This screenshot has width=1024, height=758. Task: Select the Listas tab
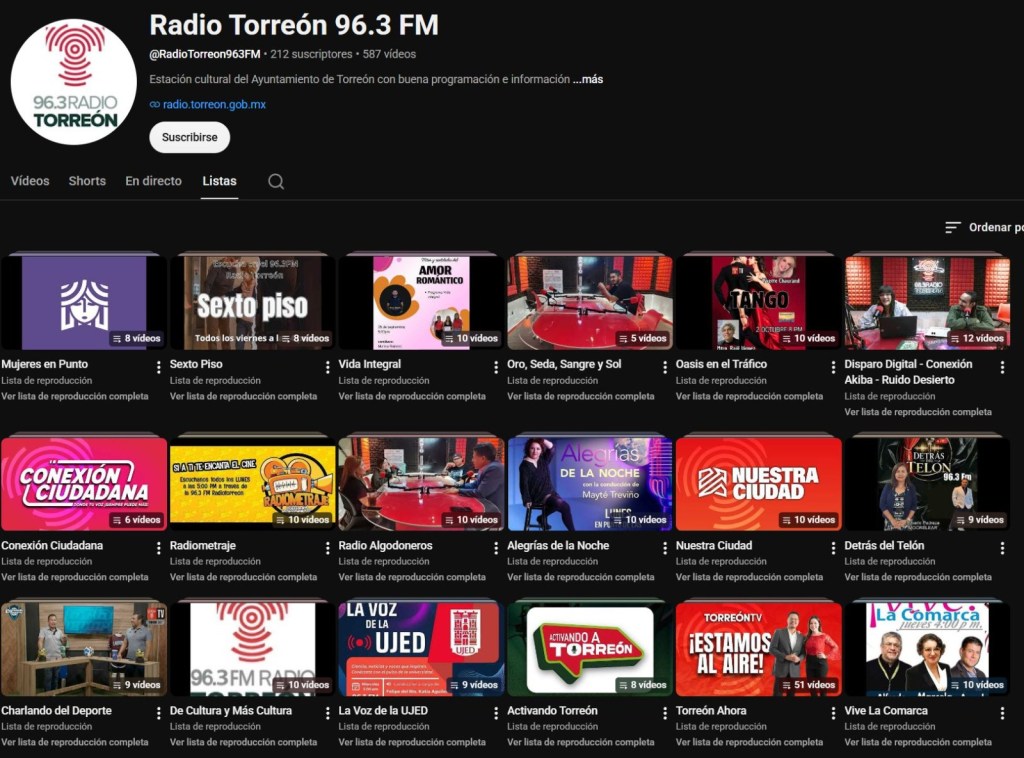(219, 181)
